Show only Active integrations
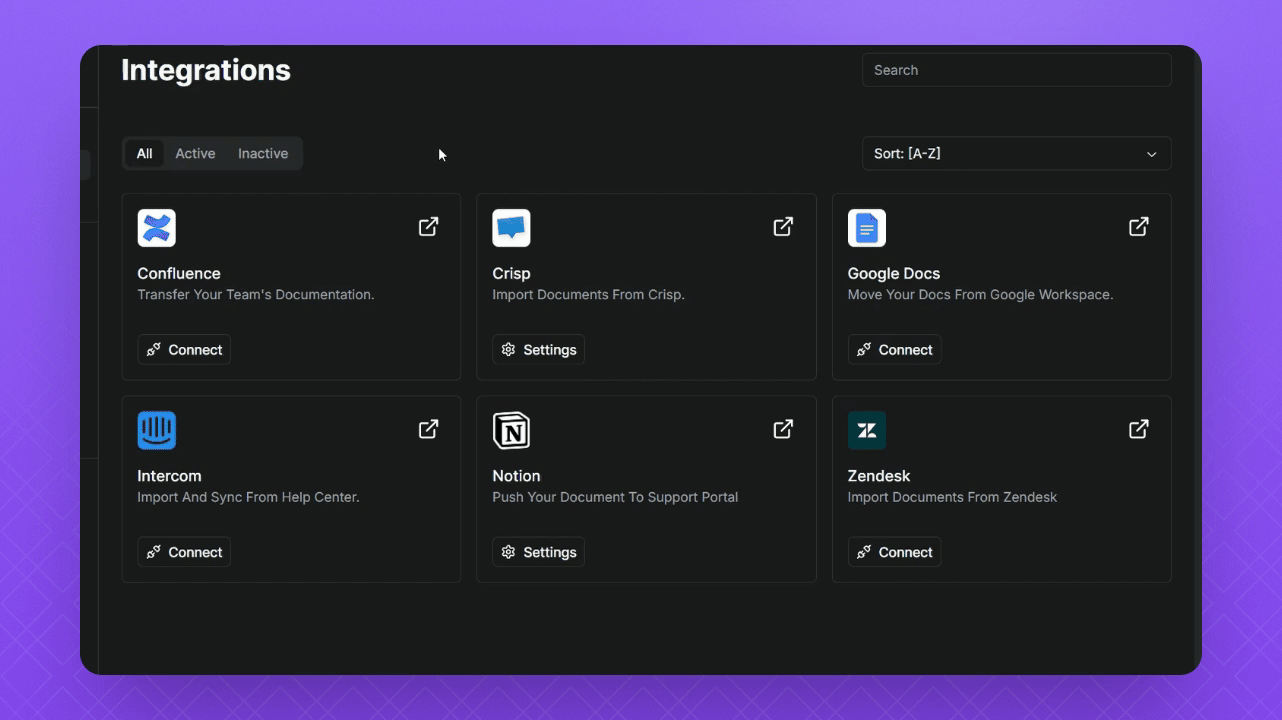Image resolution: width=1282 pixels, height=720 pixels. (195, 154)
